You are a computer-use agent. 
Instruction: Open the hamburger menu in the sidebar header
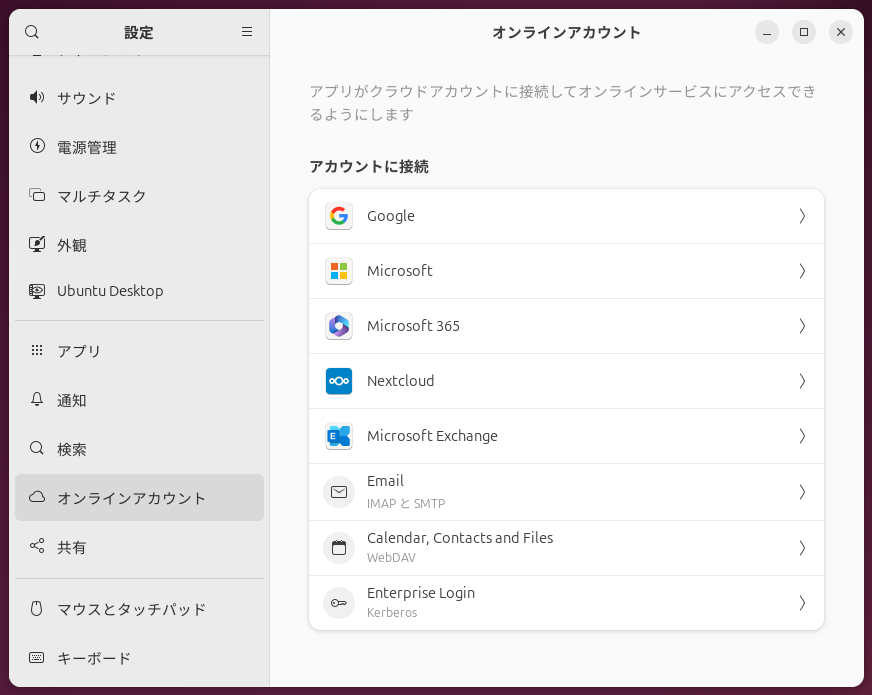coord(246,32)
